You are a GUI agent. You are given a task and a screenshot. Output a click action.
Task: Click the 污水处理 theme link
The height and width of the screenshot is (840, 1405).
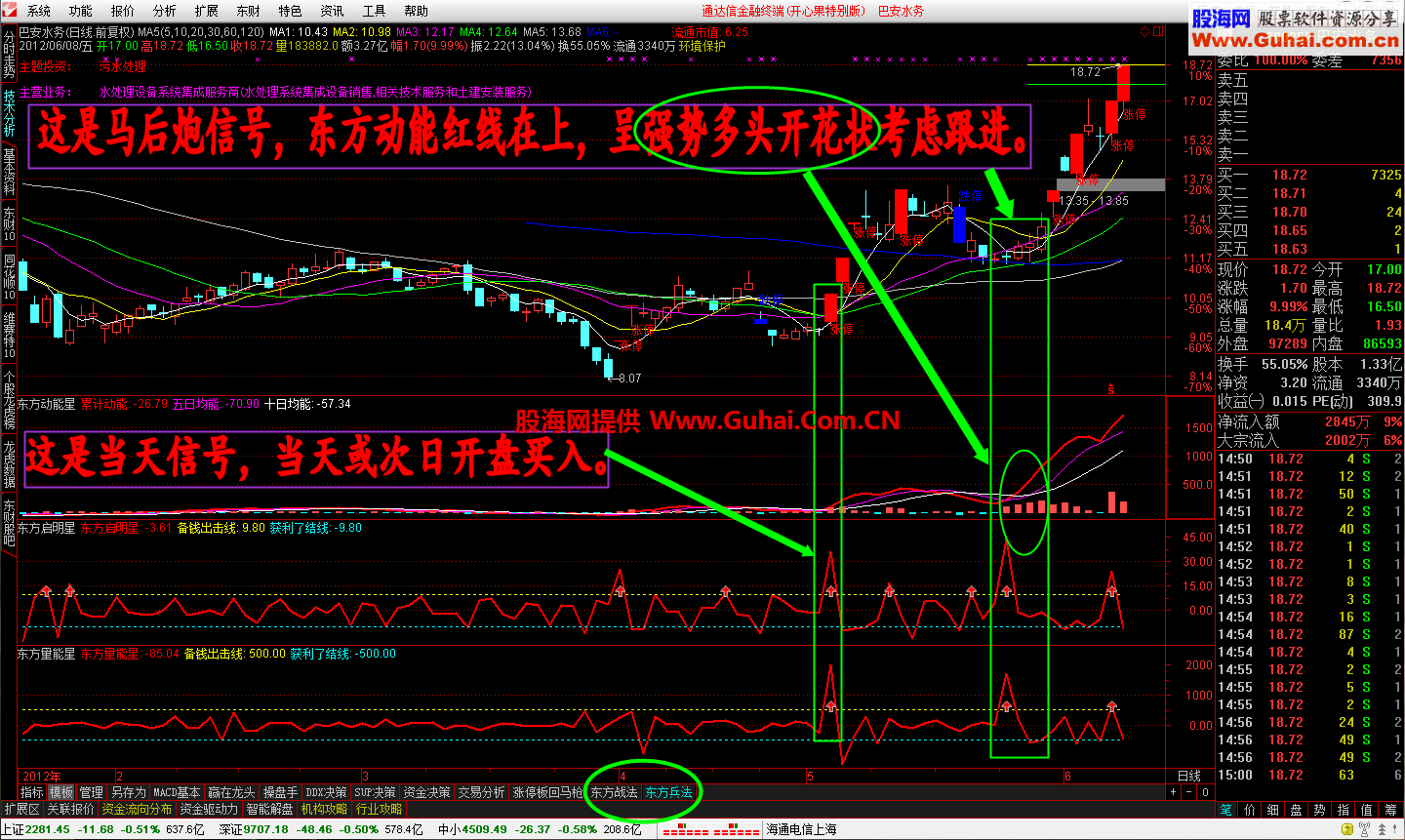click(123, 66)
